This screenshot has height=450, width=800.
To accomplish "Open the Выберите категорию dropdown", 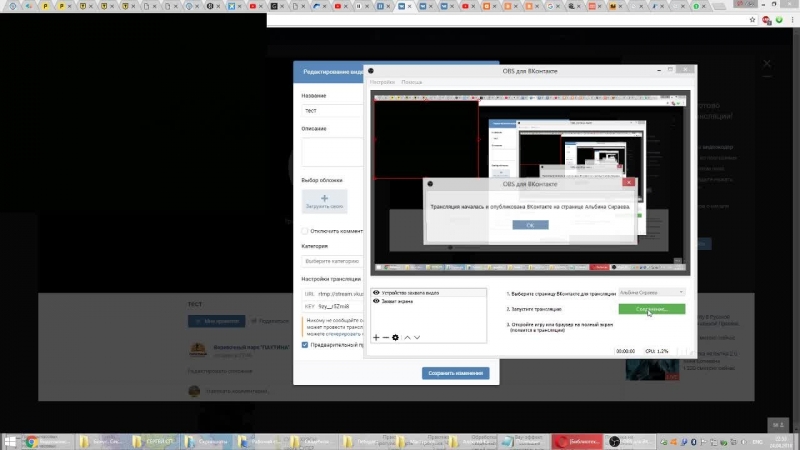I will [332, 261].
